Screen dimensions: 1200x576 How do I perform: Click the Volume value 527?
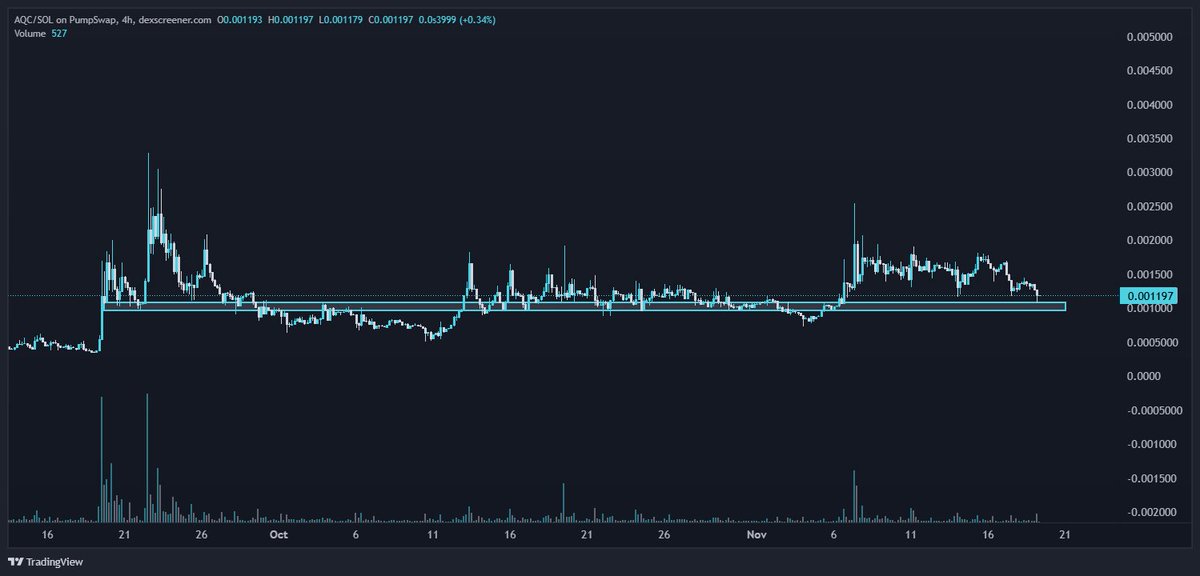[58, 33]
